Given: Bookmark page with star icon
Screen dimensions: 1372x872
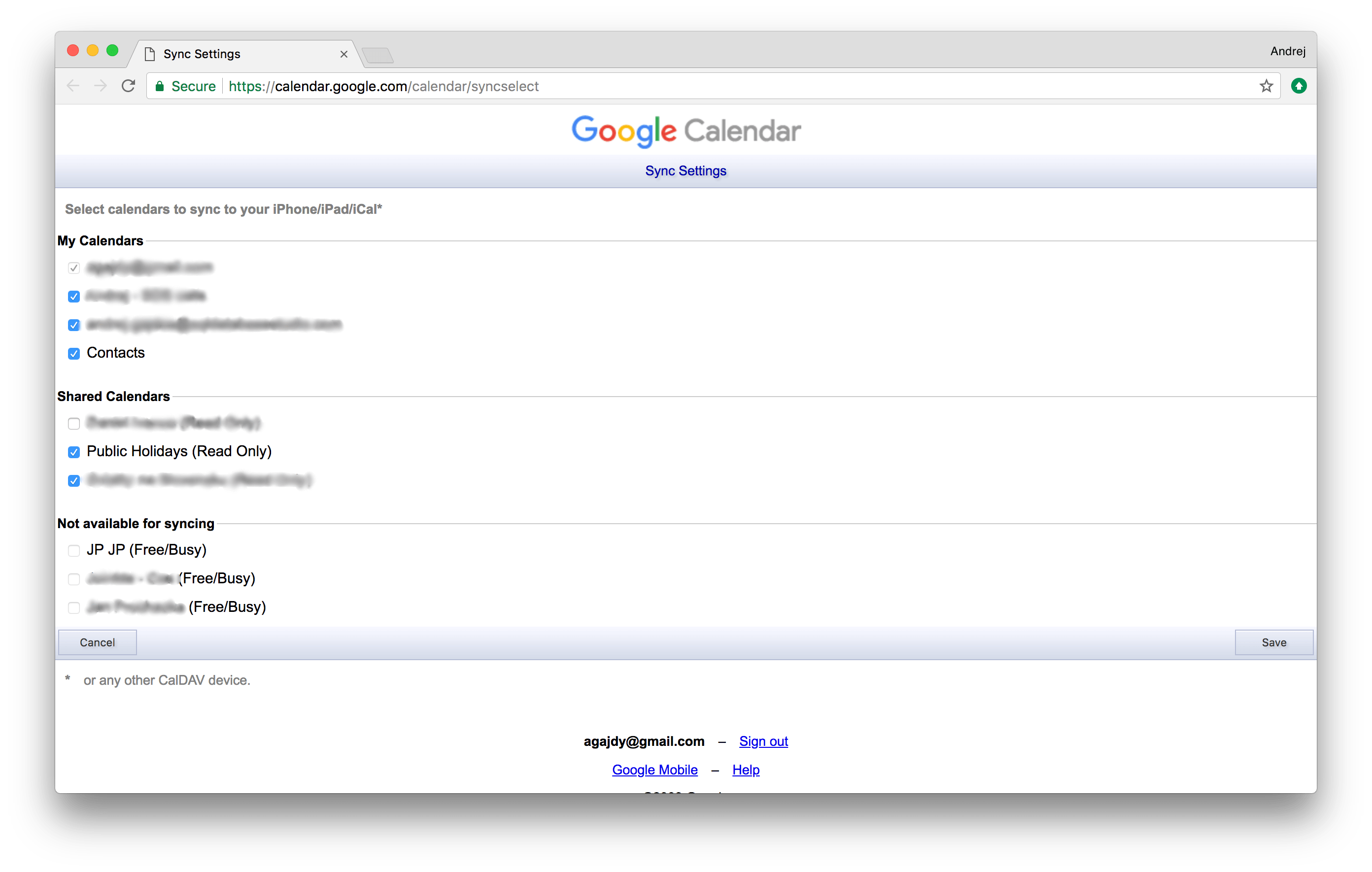Looking at the screenshot, I should tap(1266, 86).
